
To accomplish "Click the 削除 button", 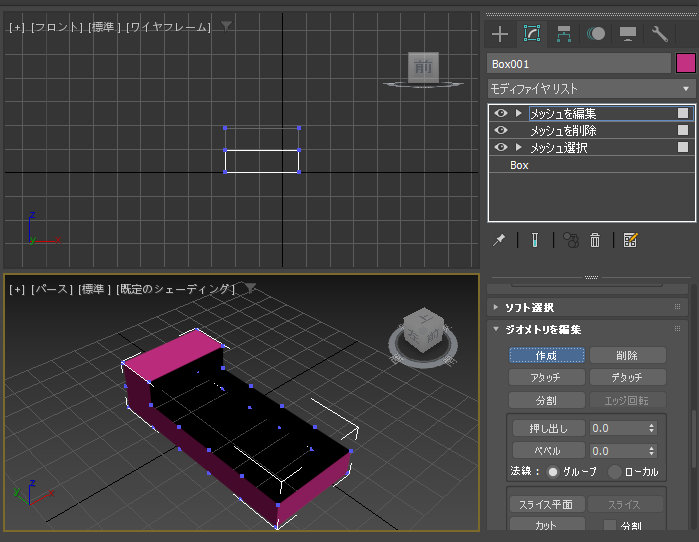I will click(628, 355).
